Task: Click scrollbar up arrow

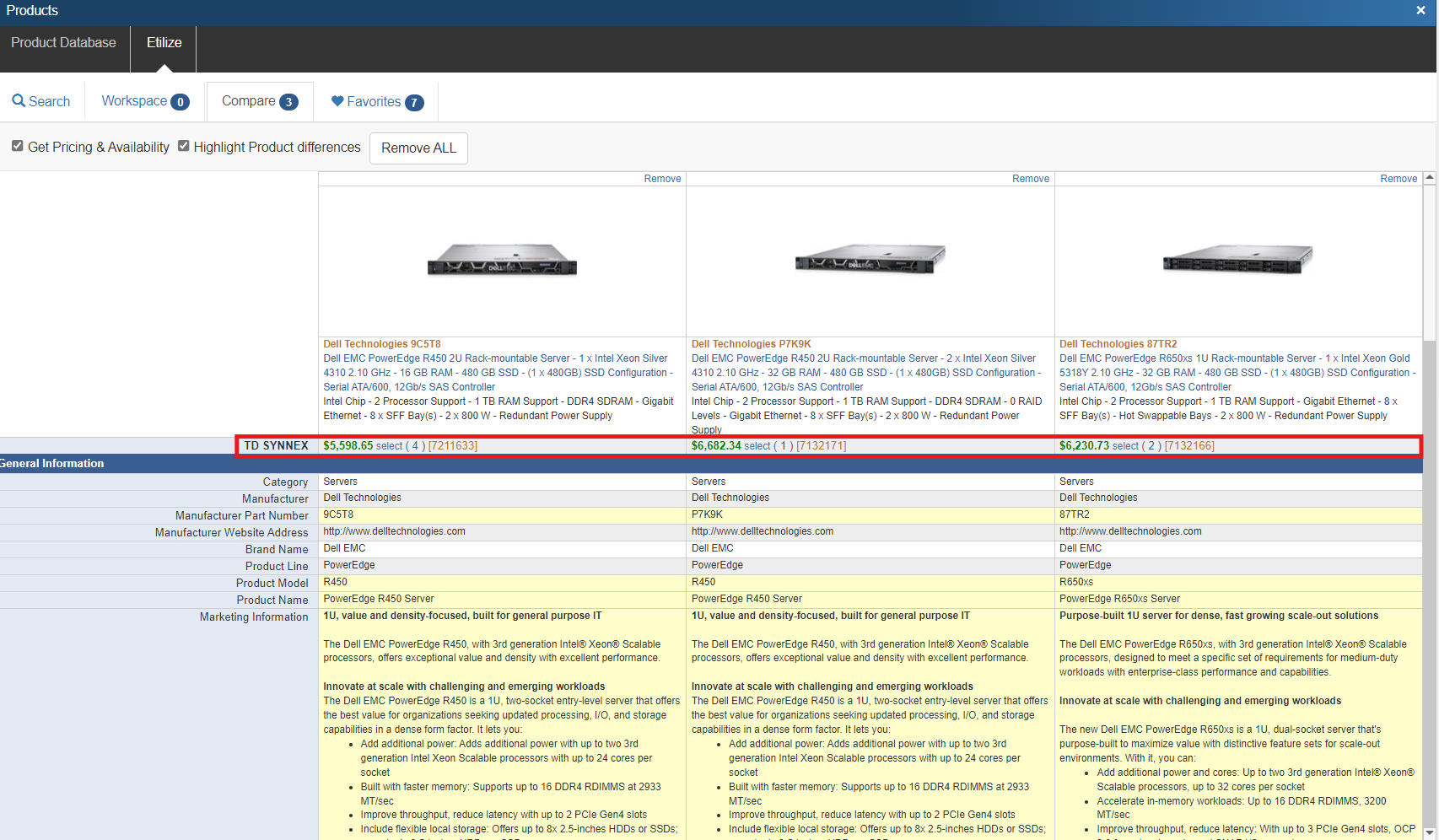Action: point(1429,178)
